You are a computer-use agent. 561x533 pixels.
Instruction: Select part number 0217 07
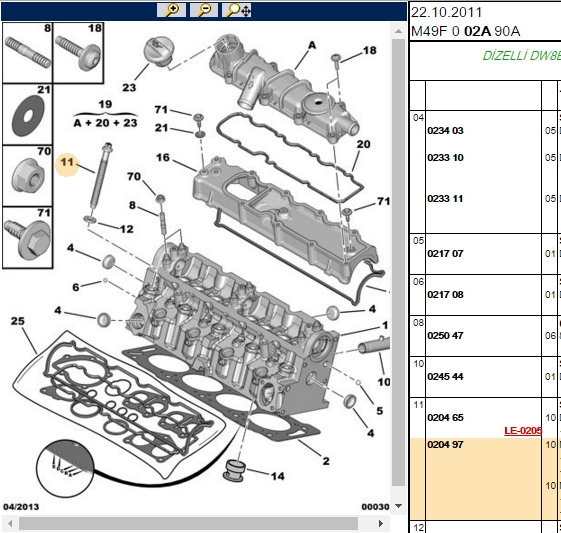tap(445, 254)
